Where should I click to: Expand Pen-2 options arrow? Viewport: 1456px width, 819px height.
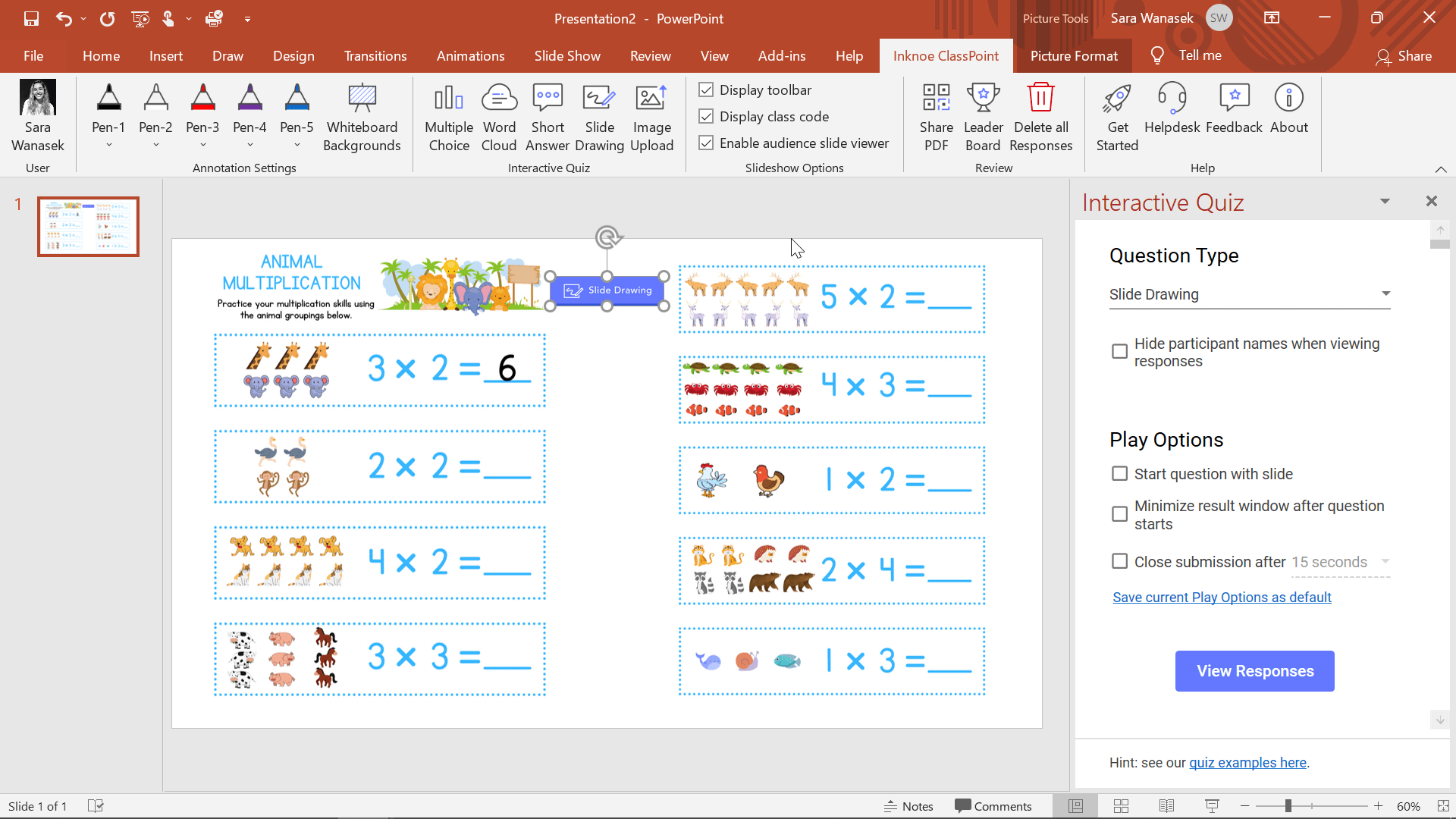(155, 145)
